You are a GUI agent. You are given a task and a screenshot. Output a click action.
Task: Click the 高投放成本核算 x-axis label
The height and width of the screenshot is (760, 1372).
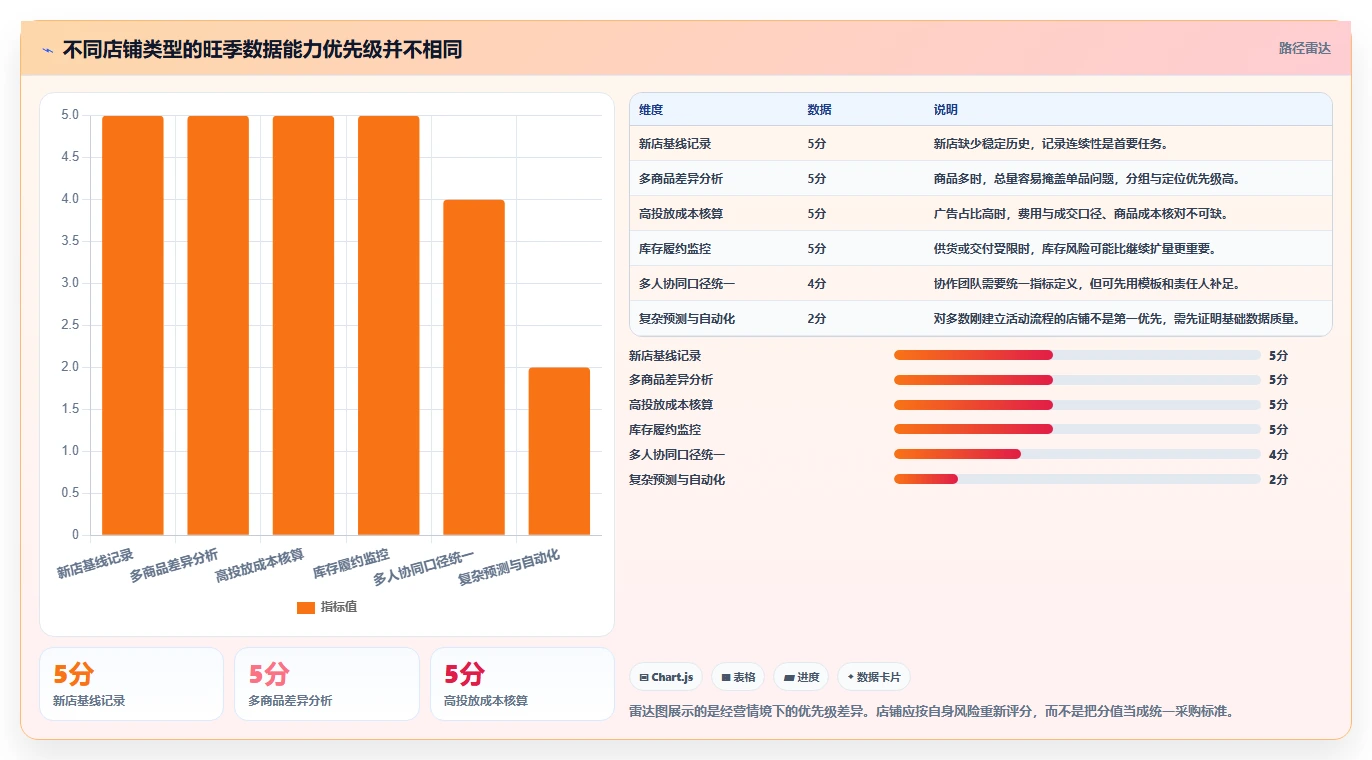click(260, 566)
